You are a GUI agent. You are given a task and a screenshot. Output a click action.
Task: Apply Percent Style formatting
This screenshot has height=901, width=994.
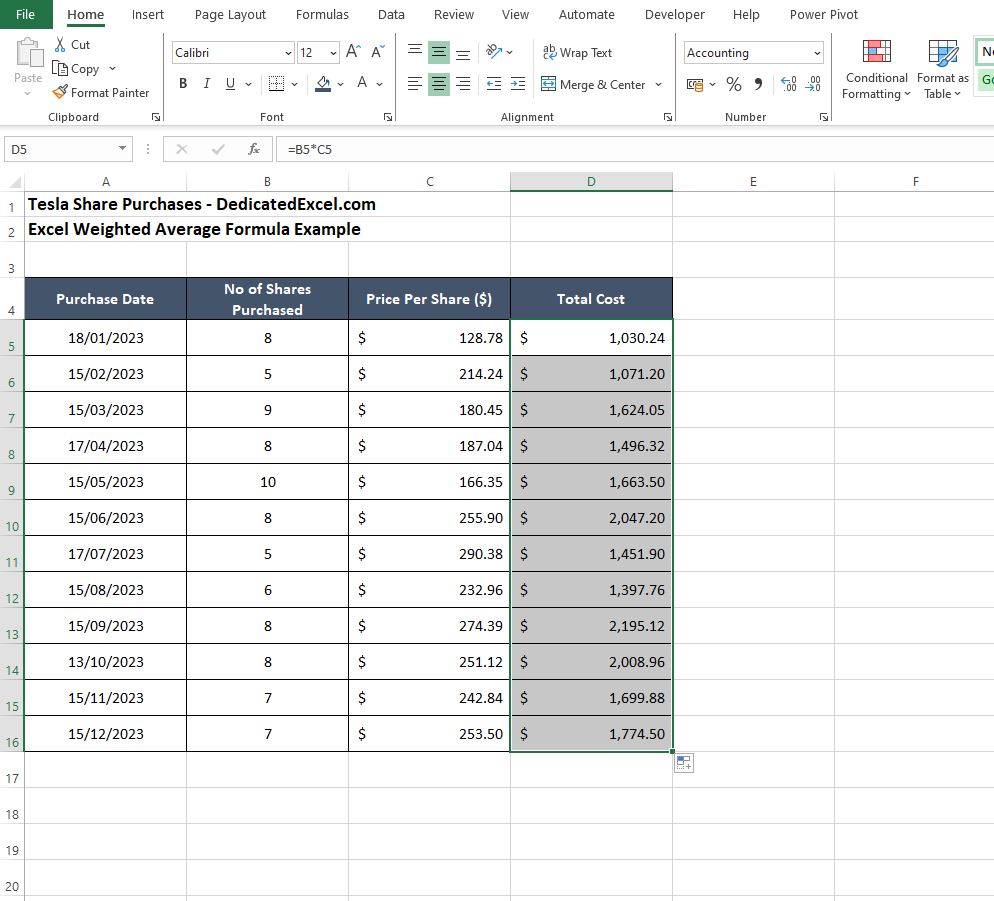point(735,84)
